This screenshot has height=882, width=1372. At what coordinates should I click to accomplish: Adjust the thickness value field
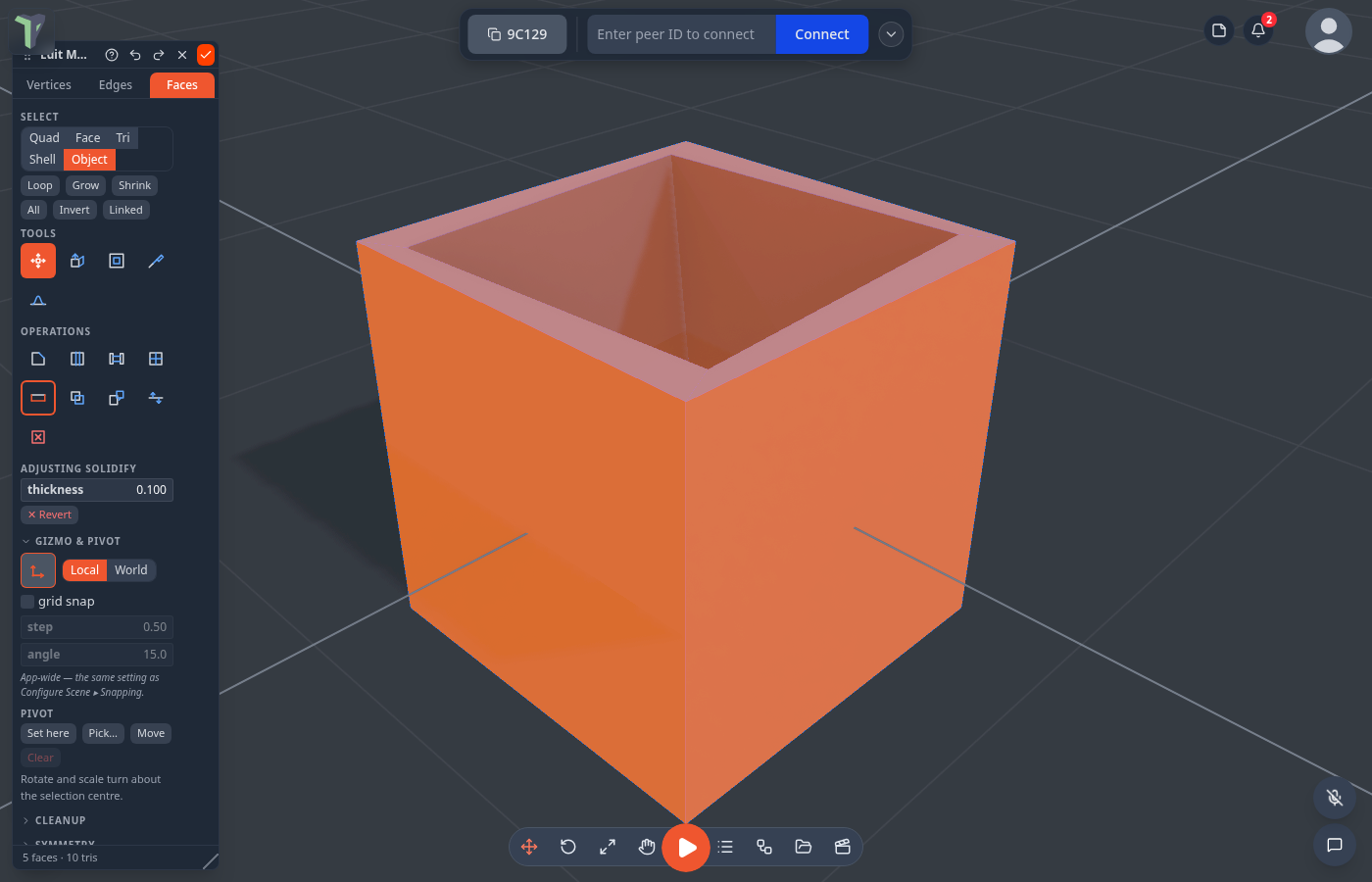97,490
